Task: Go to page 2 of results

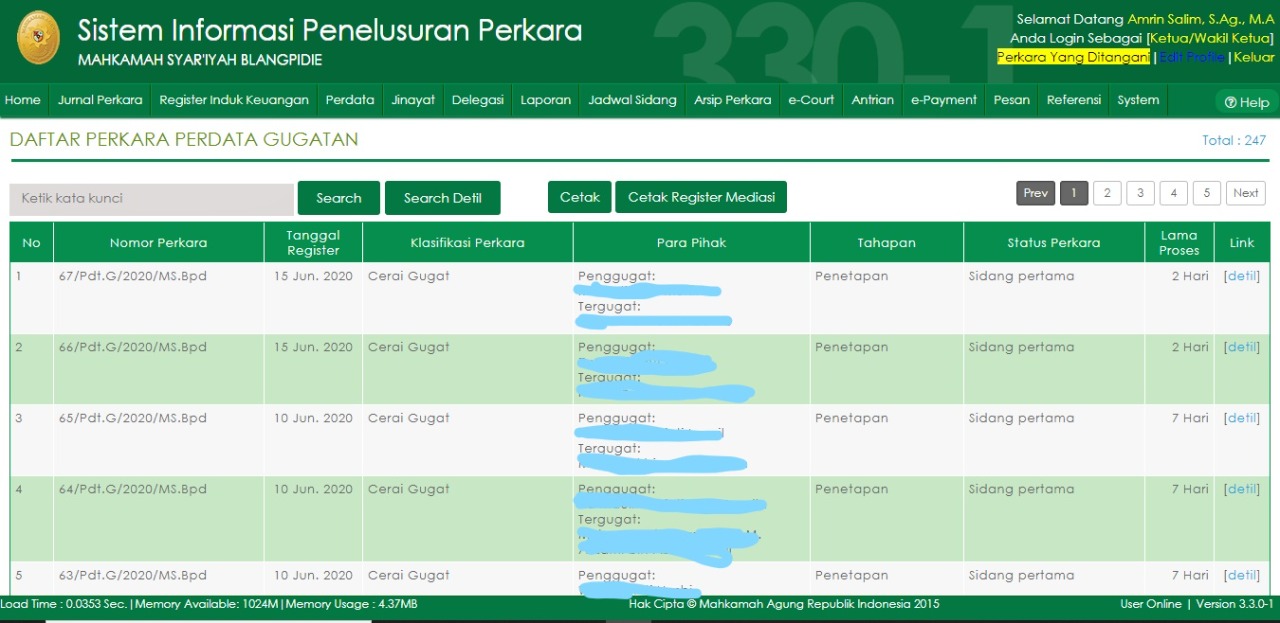Action: (x=1107, y=193)
